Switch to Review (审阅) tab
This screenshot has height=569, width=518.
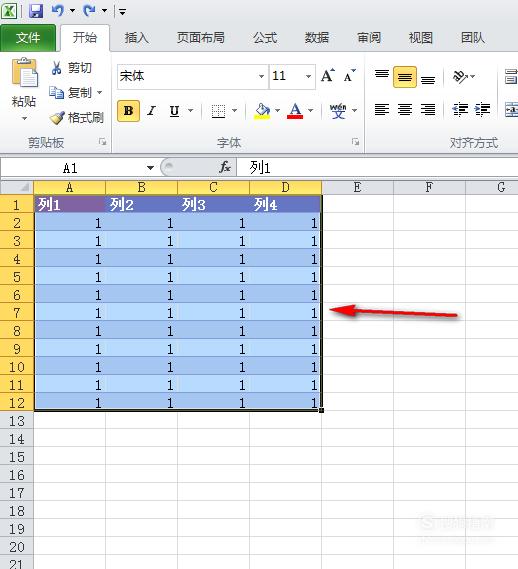click(369, 38)
